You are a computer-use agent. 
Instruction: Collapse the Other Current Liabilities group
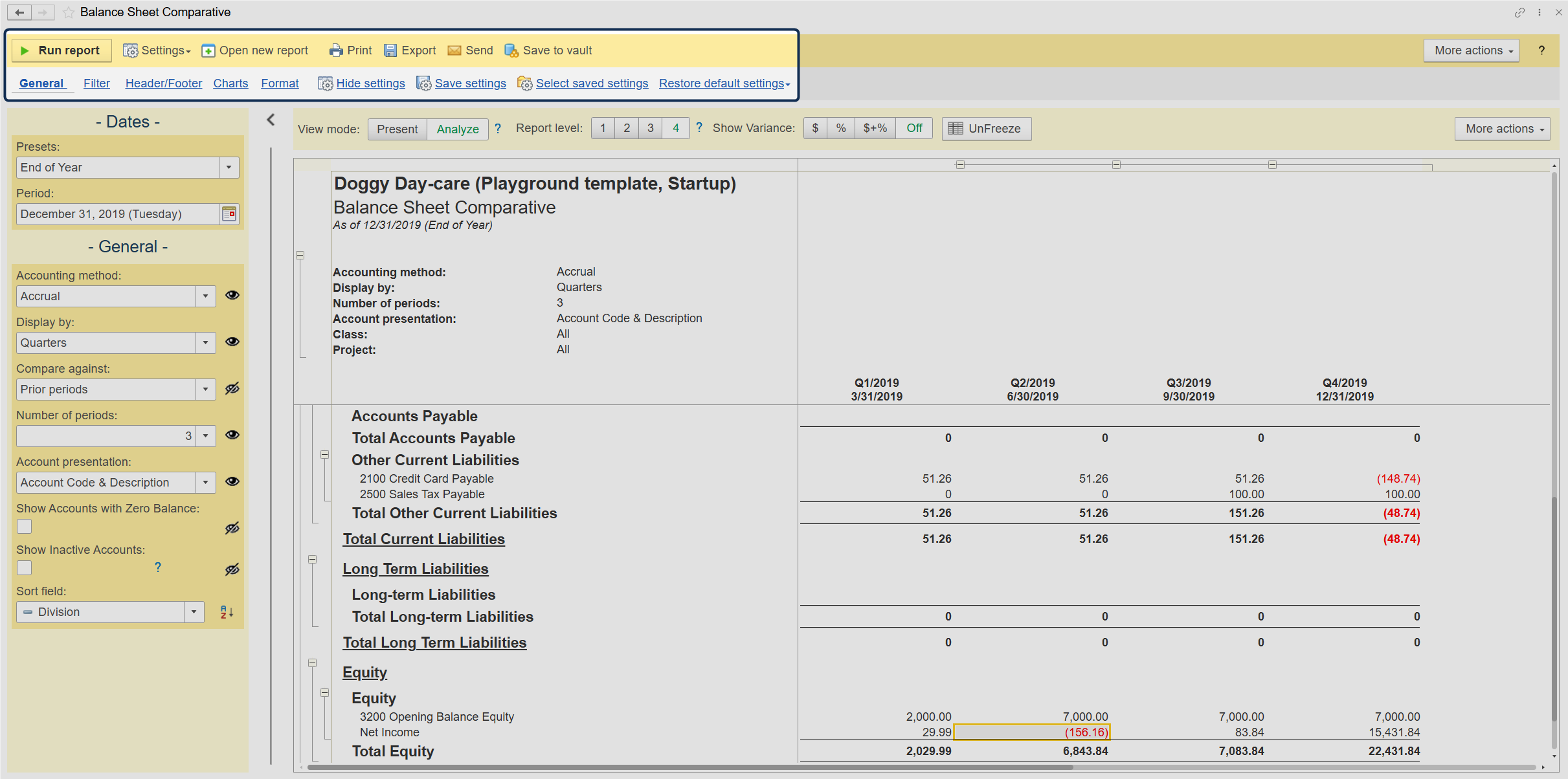point(324,455)
